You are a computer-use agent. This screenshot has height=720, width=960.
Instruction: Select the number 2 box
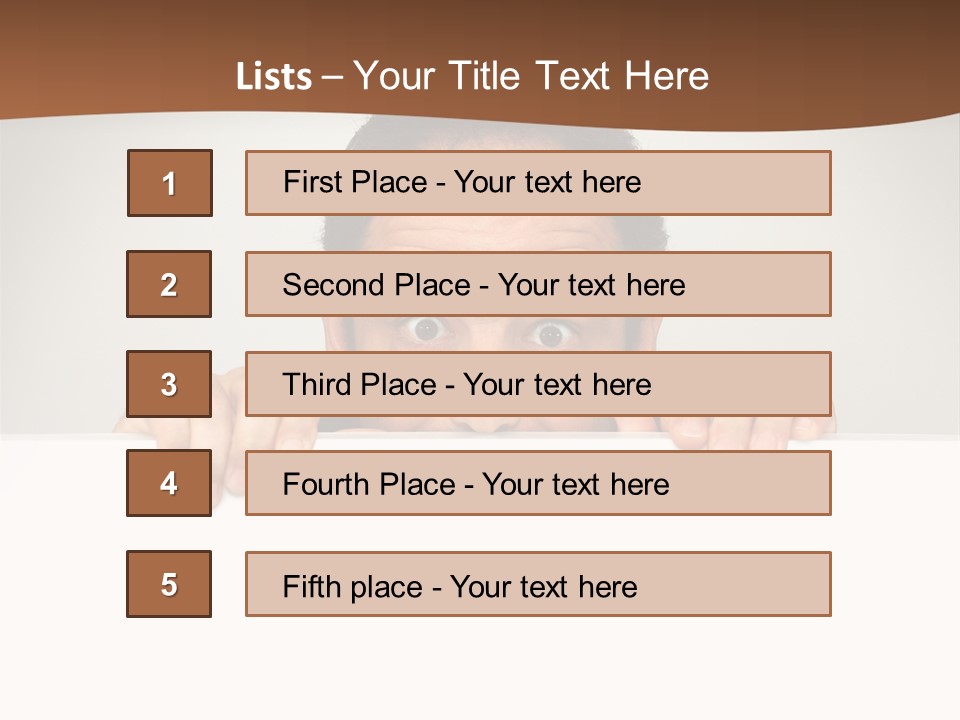pos(169,284)
